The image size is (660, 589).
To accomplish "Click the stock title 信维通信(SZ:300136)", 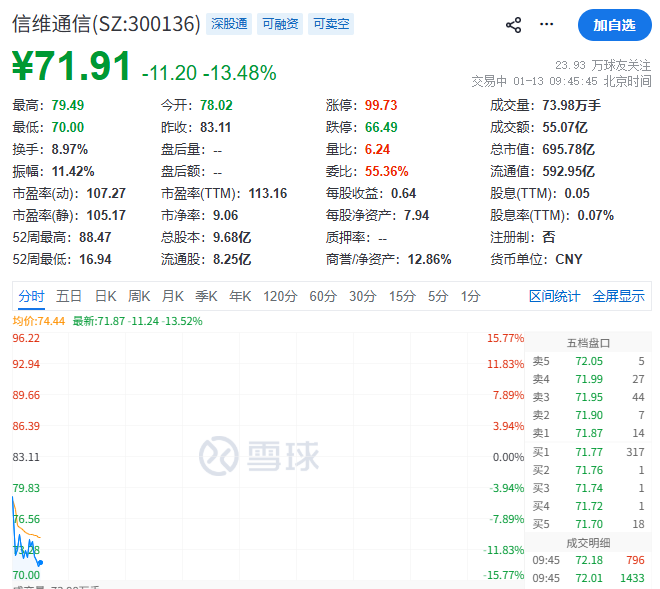I will tap(106, 24).
